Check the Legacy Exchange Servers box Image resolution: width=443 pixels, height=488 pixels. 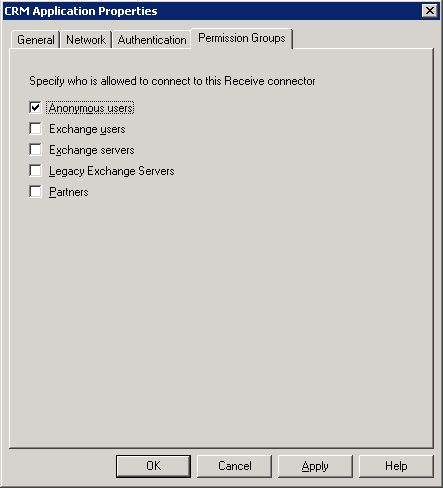click(x=35, y=171)
